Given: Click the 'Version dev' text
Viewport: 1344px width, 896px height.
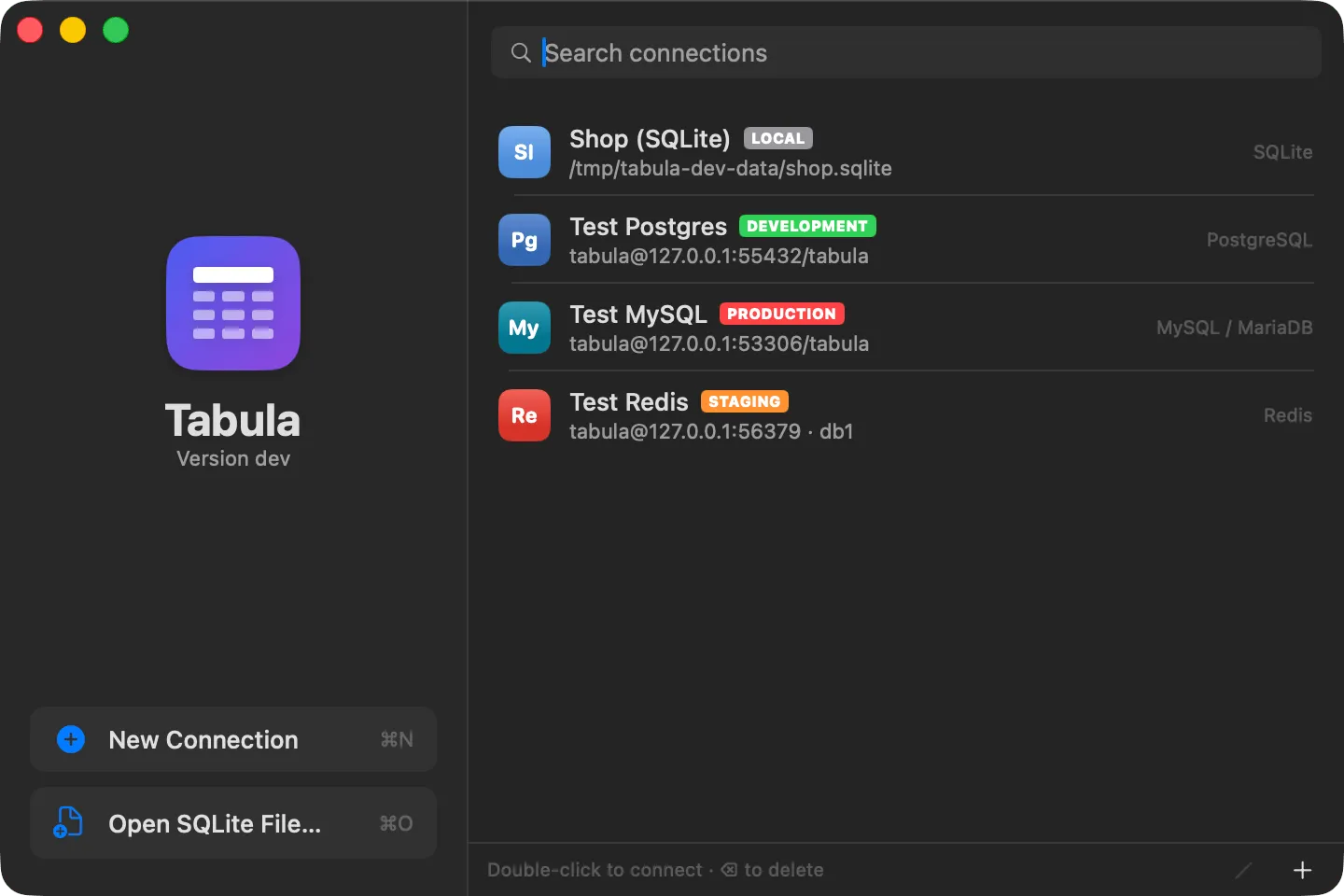Looking at the screenshot, I should click(233, 458).
